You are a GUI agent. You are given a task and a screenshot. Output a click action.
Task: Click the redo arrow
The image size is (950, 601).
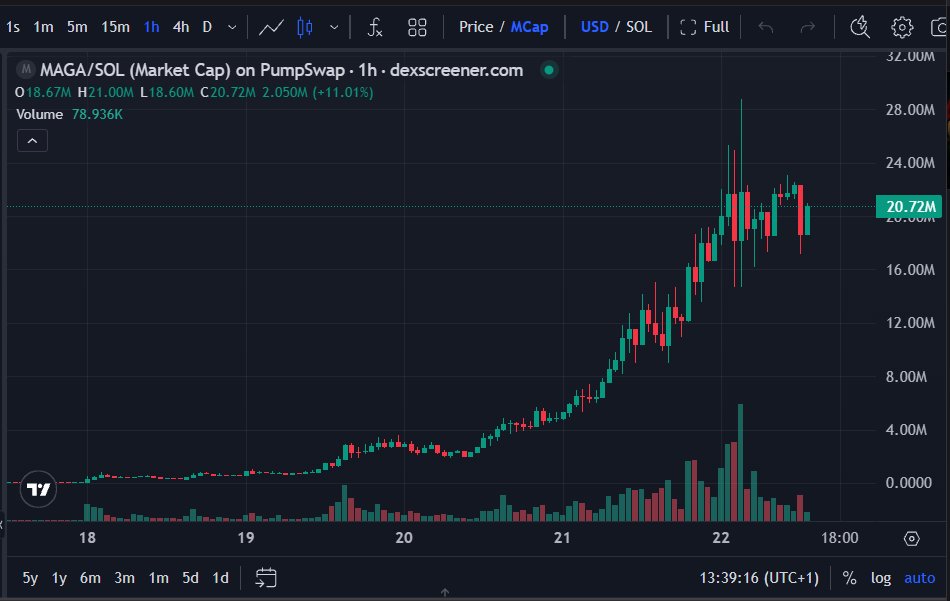coord(807,27)
